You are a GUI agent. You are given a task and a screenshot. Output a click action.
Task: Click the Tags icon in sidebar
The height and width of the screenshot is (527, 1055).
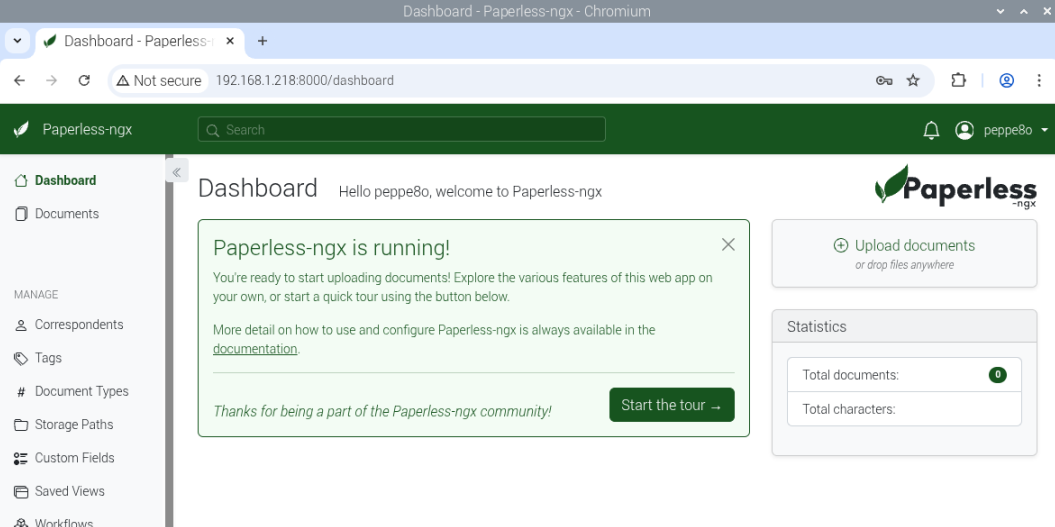click(22, 358)
